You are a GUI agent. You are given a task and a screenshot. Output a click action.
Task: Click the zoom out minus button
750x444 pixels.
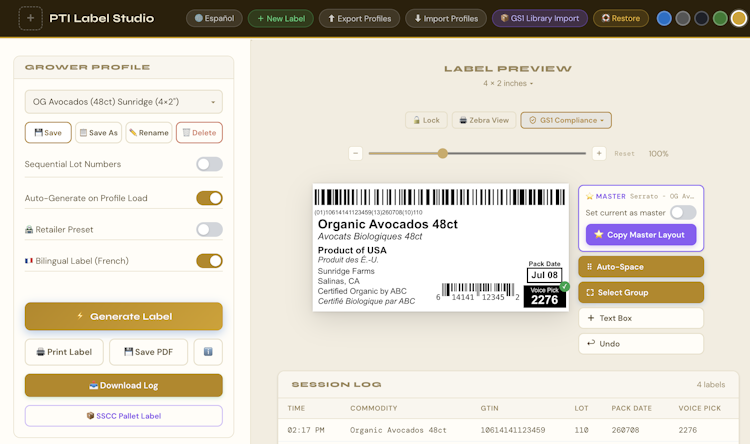pos(355,154)
